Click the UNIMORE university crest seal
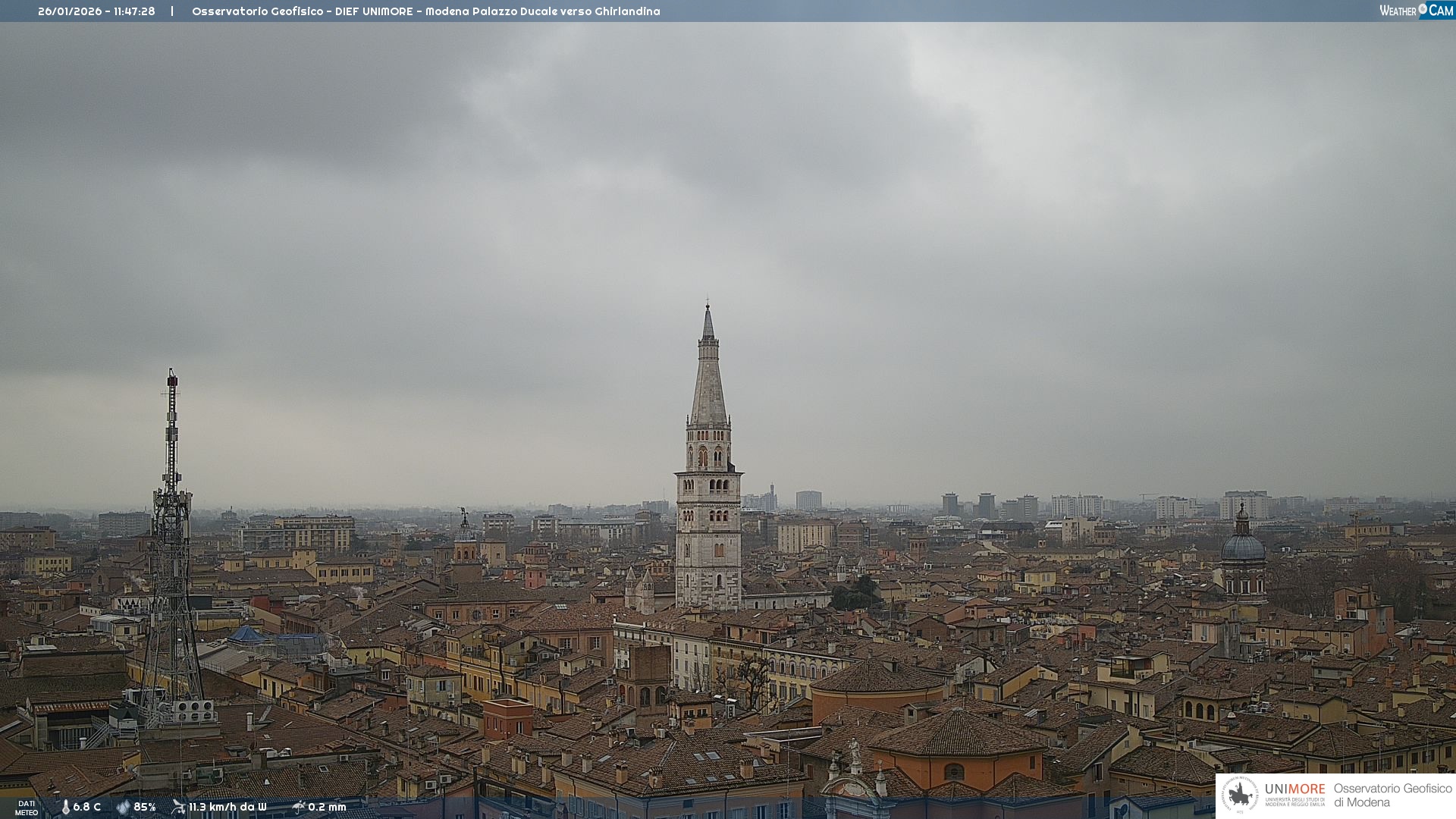This screenshot has width=1456, height=819. tap(1240, 795)
